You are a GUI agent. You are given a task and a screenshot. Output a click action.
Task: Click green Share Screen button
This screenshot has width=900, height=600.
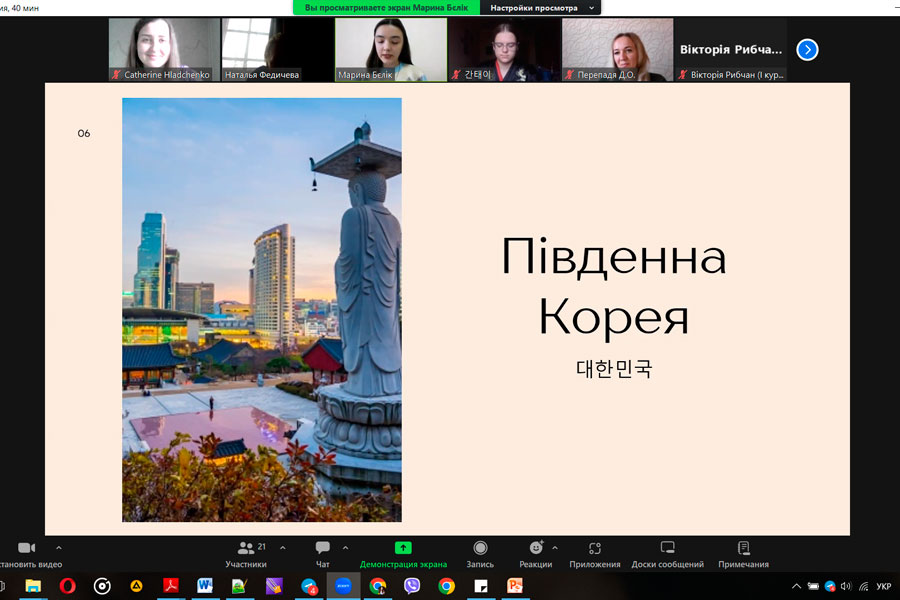point(403,554)
